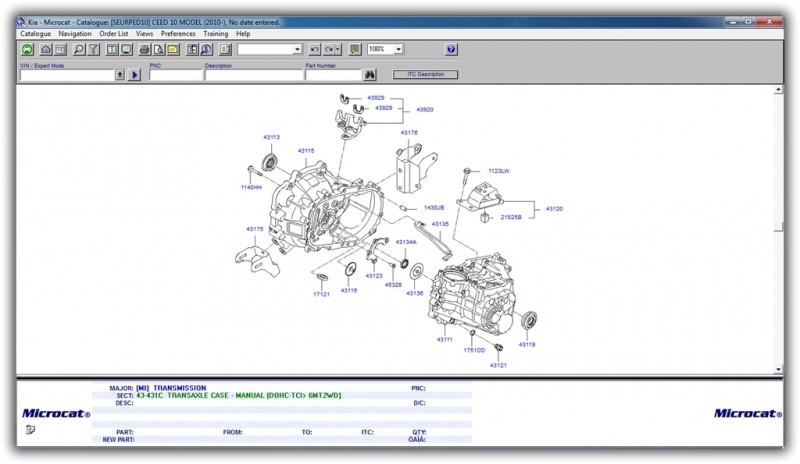Click into the Part Number field
This screenshot has height=464, width=800.
334,75
